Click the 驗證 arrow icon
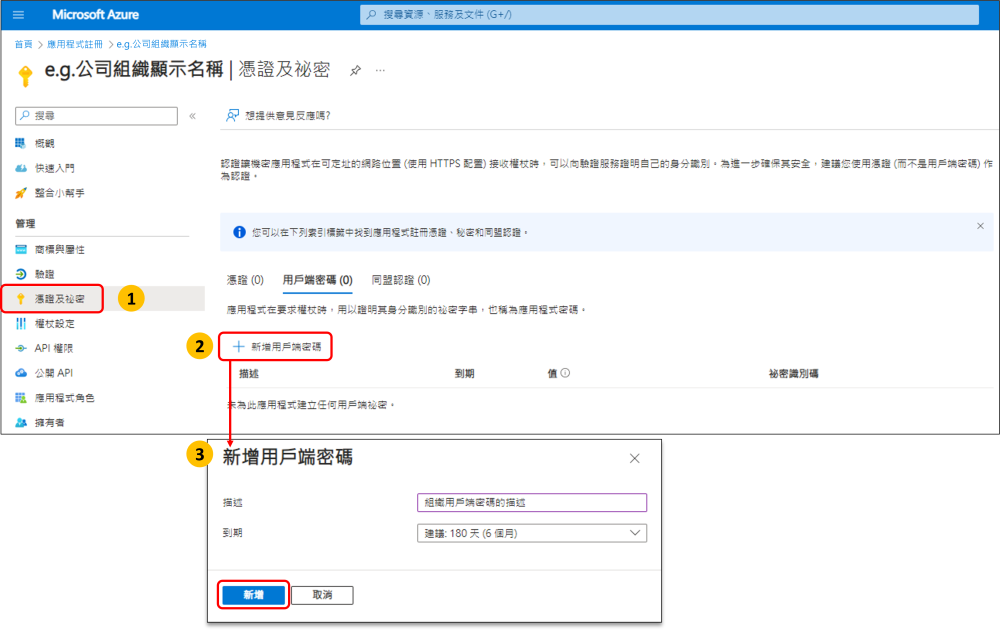This screenshot has width=1000, height=630. point(20,274)
